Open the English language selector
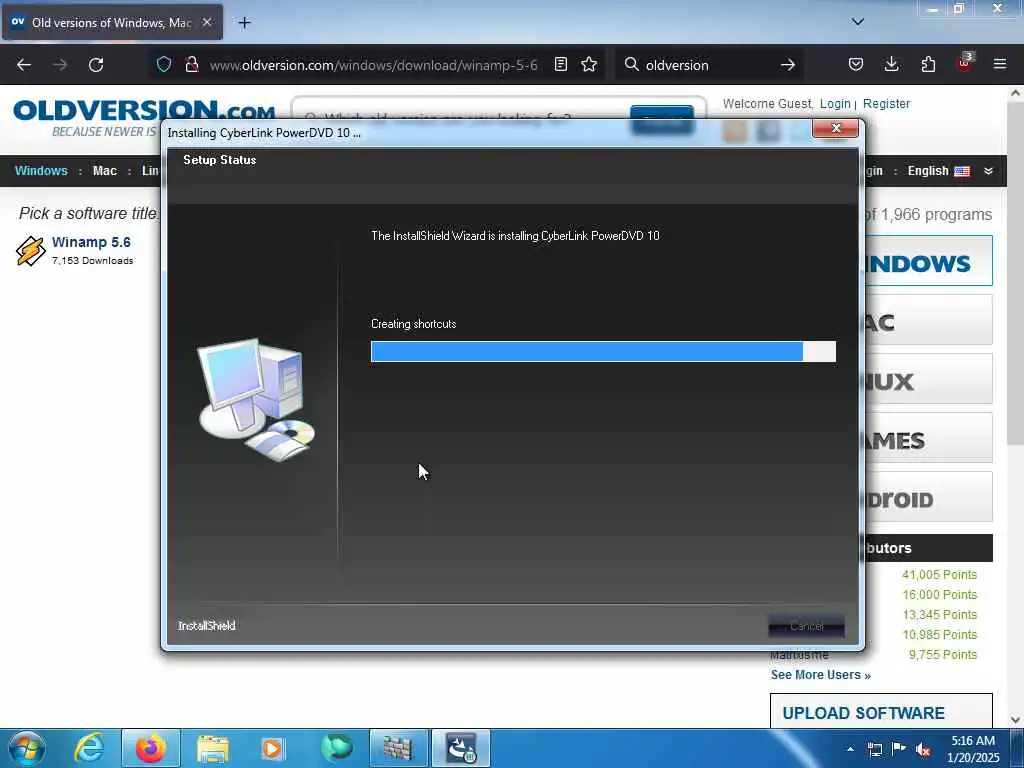This screenshot has width=1024, height=768. pos(938,170)
